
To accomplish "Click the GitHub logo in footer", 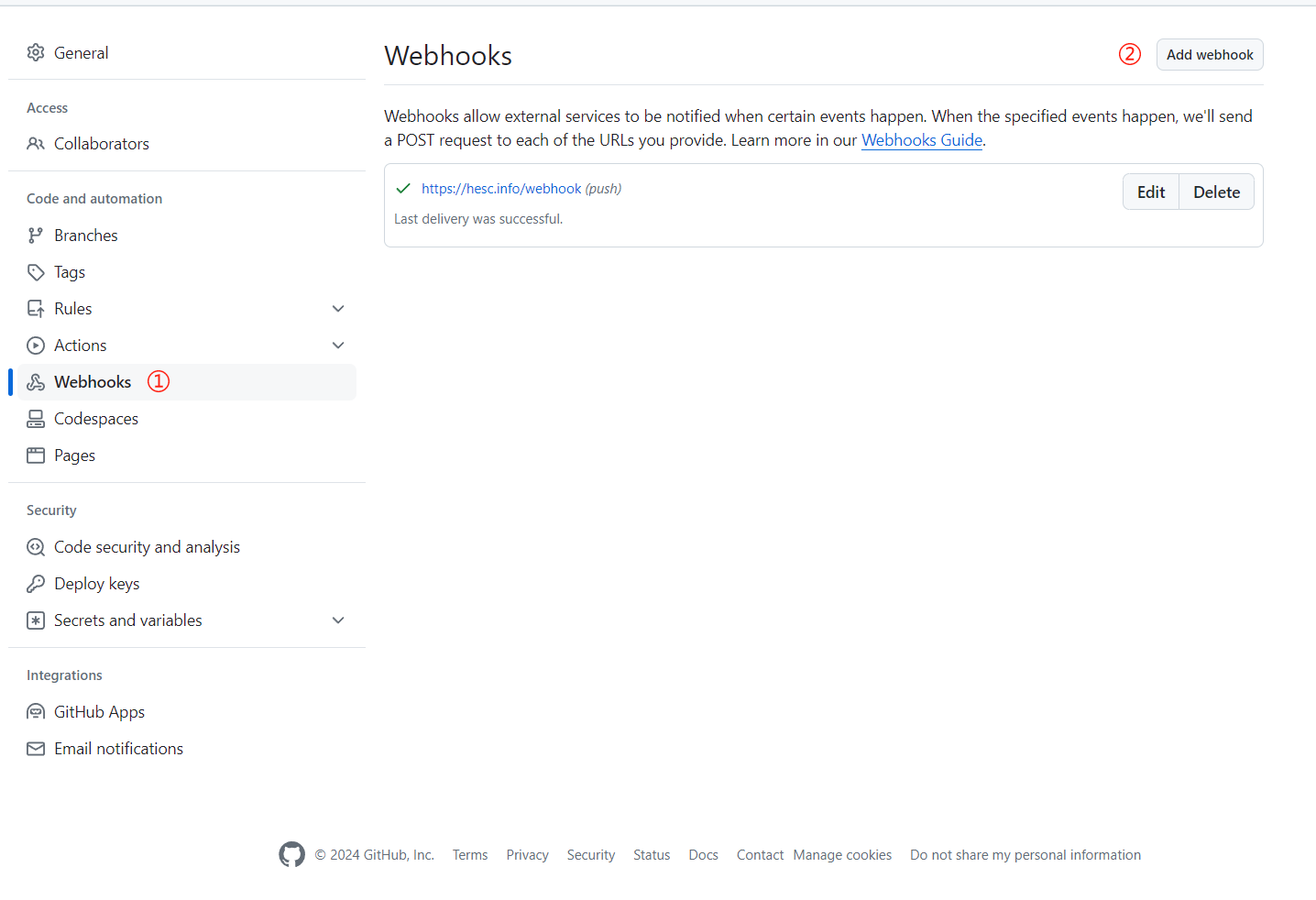I will pyautogui.click(x=291, y=854).
